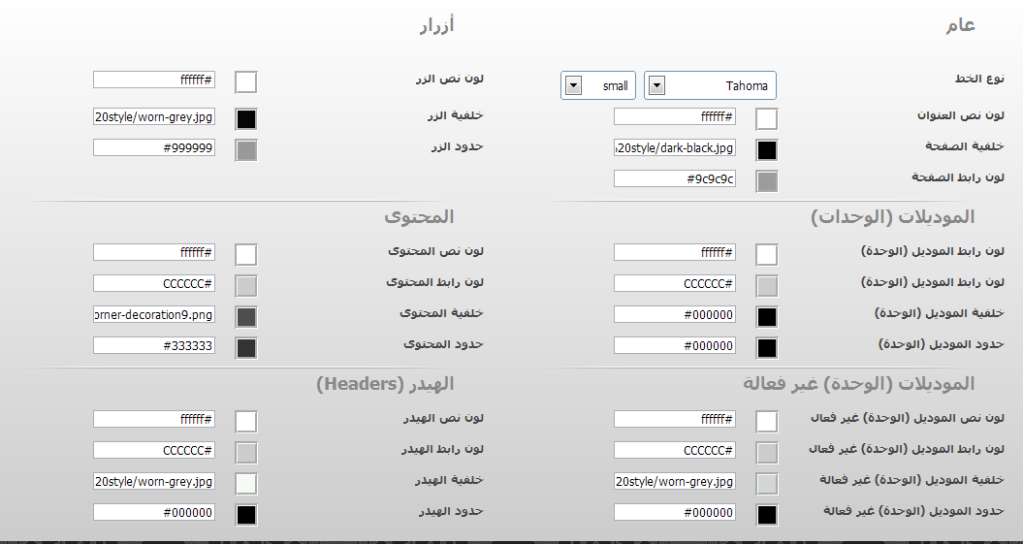This screenshot has height=544, width=1023.
Task: Click the page link color #9c9c9c field
Action: 674,179
